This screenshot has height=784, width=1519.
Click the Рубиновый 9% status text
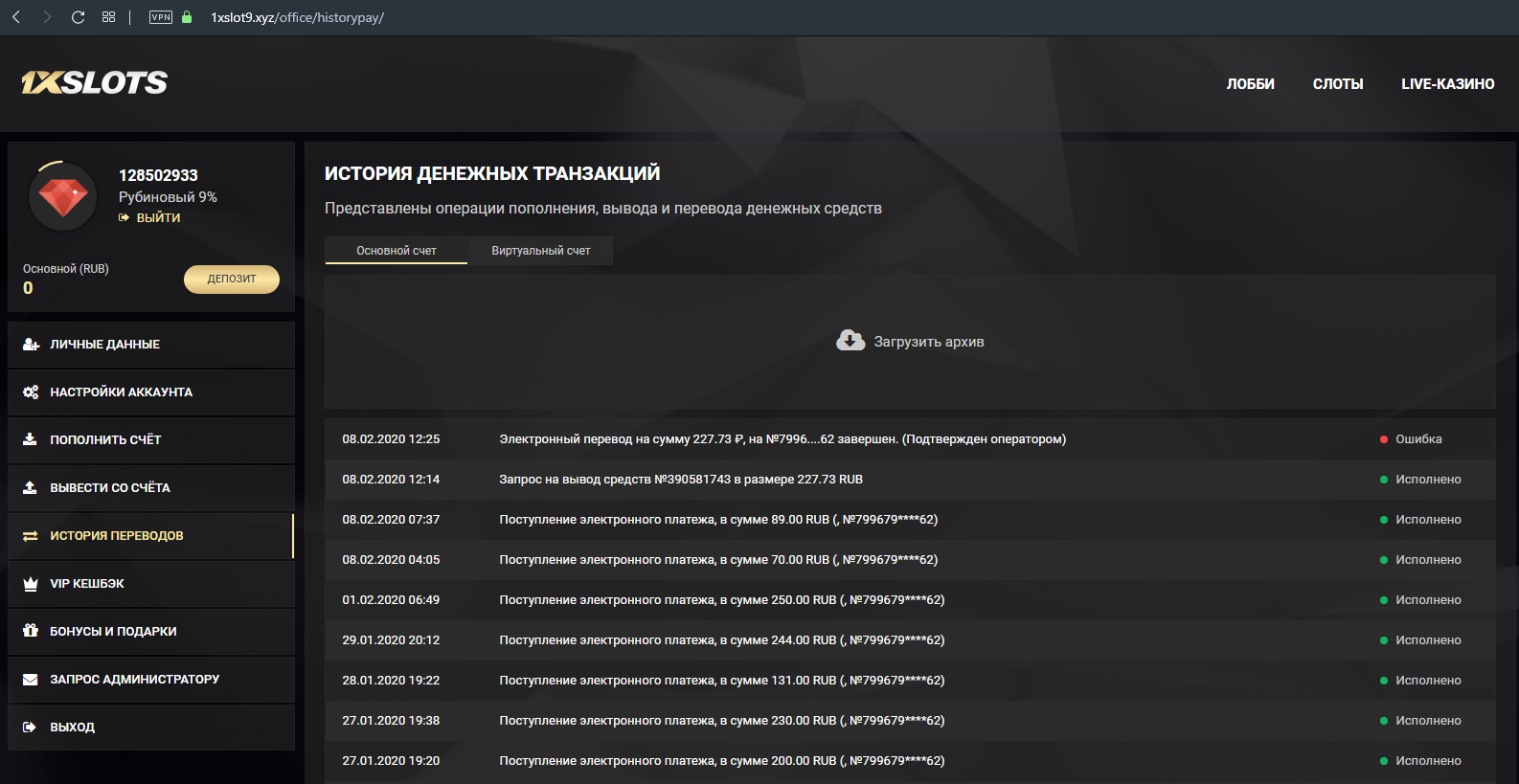(168, 197)
